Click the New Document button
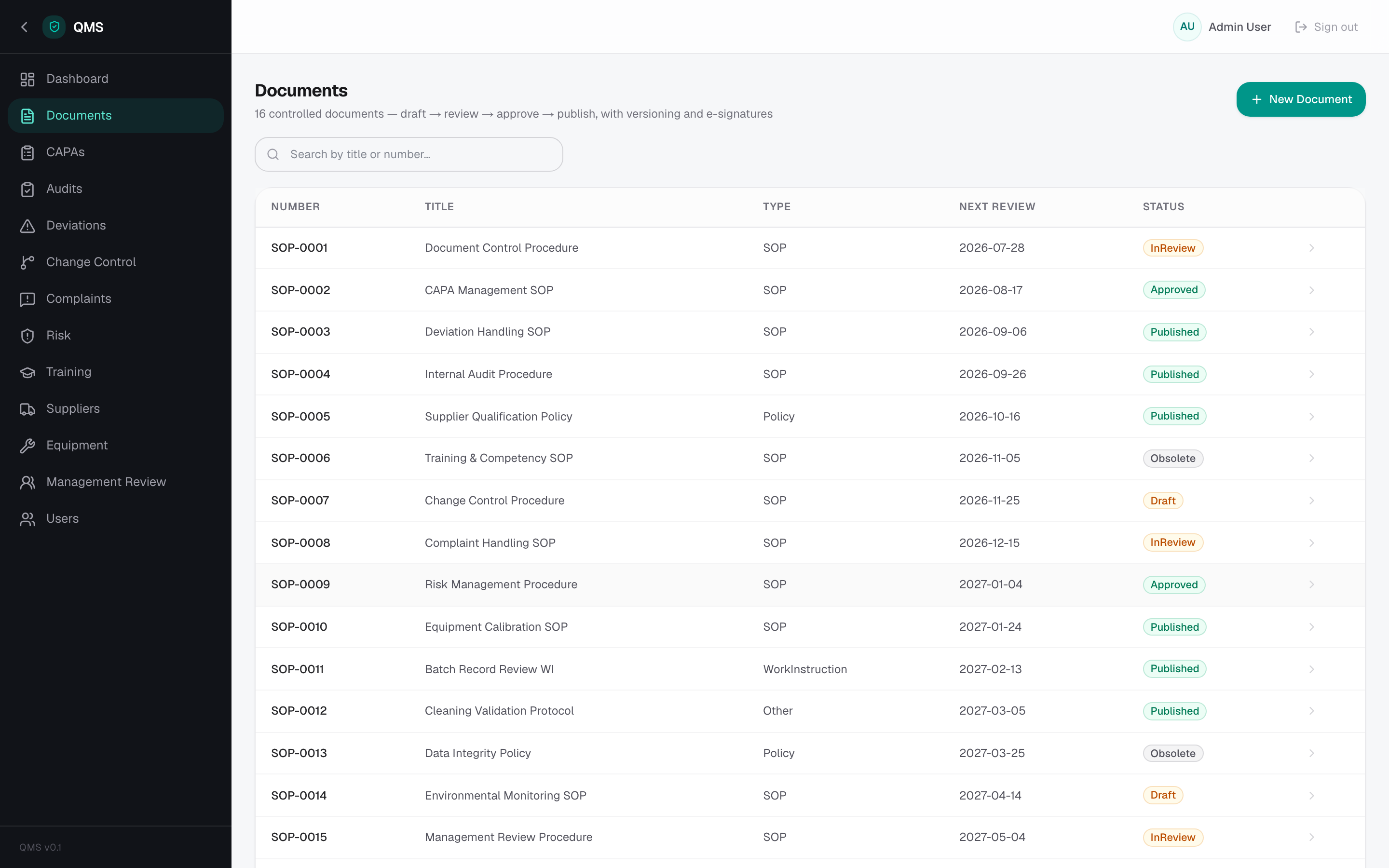This screenshot has height=868, width=1389. click(x=1301, y=99)
